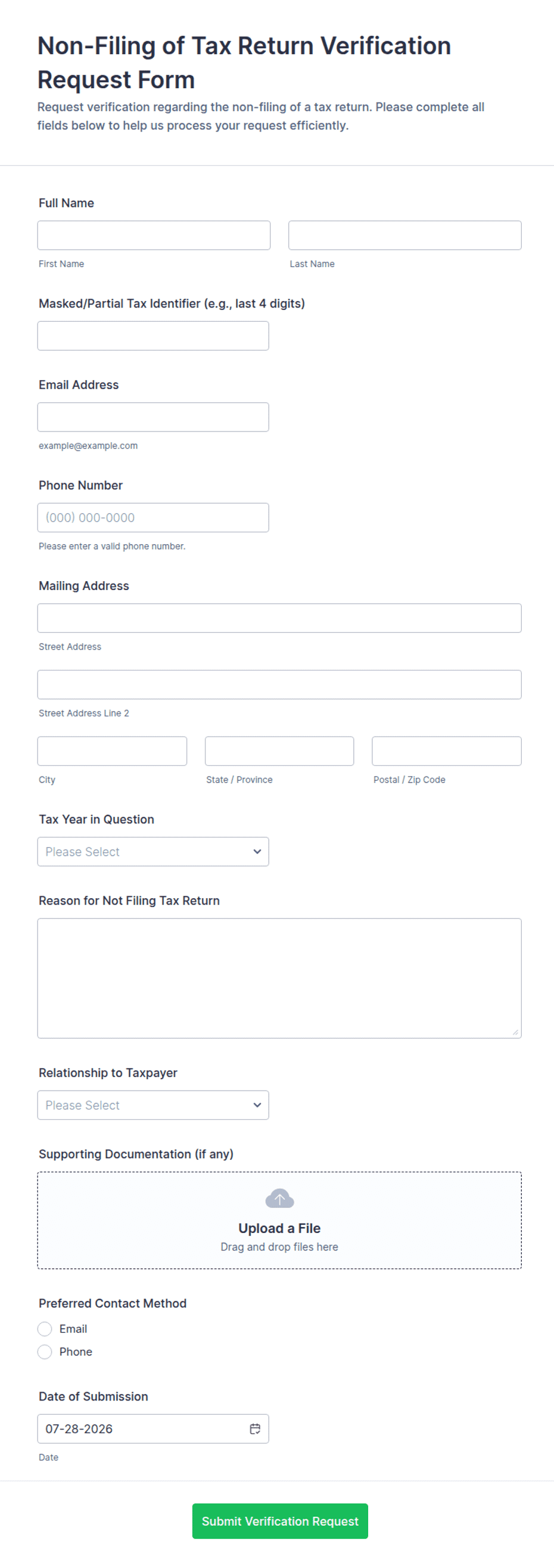Click the Street Address Line 2 field
Screen dimensions: 554x1568
click(x=279, y=684)
